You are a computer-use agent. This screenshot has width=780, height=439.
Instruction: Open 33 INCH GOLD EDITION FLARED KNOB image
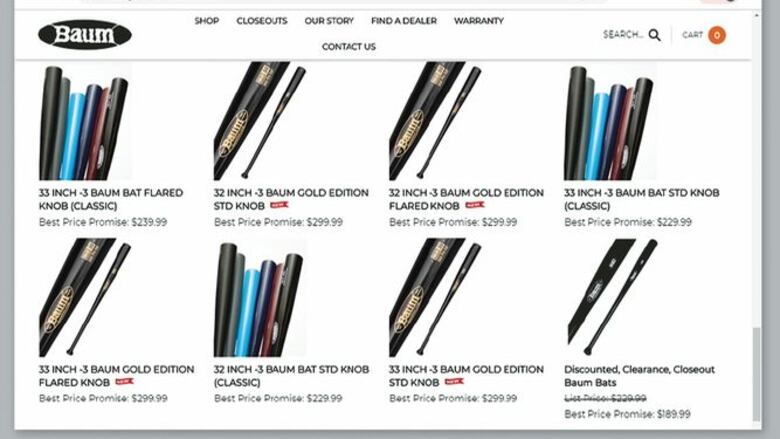(85, 297)
